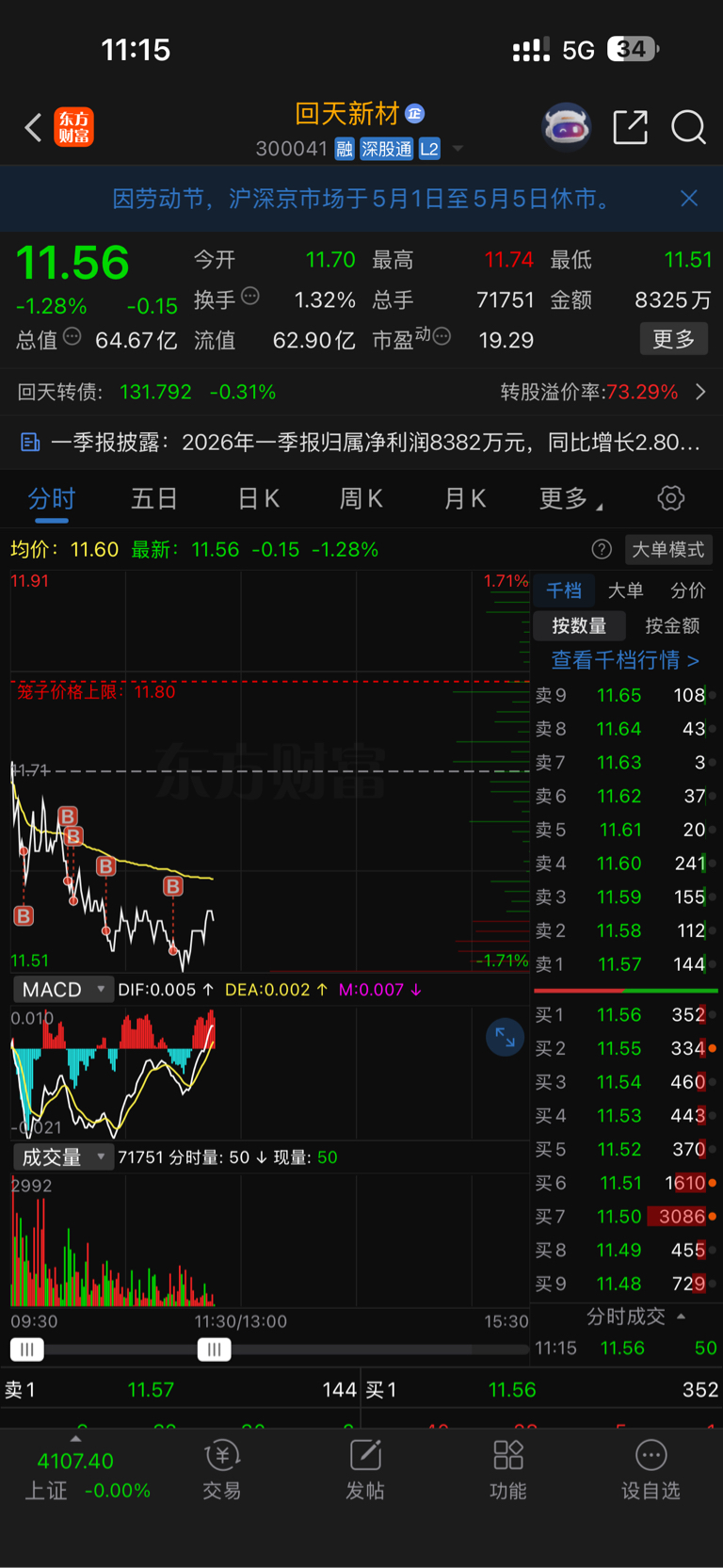This screenshot has width=723, height=1568.
Task: Tap 买1 row at 11.56 in order book
Action: pos(625,1015)
